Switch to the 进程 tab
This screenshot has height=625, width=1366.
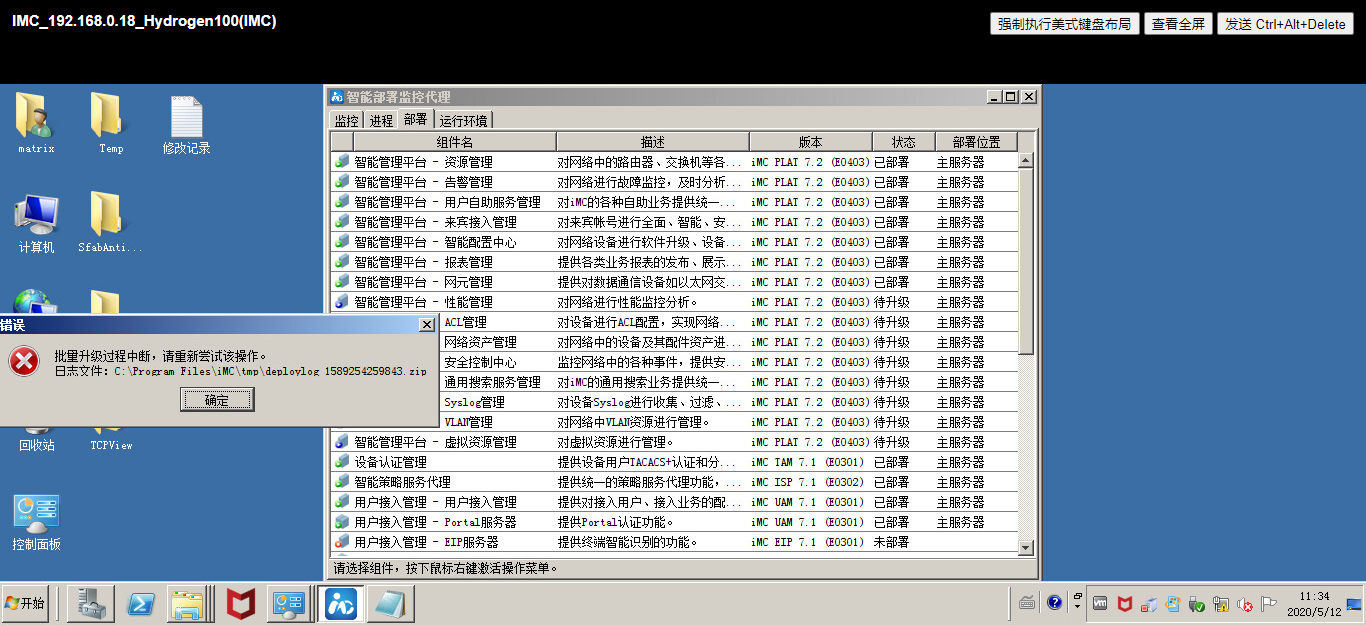381,120
